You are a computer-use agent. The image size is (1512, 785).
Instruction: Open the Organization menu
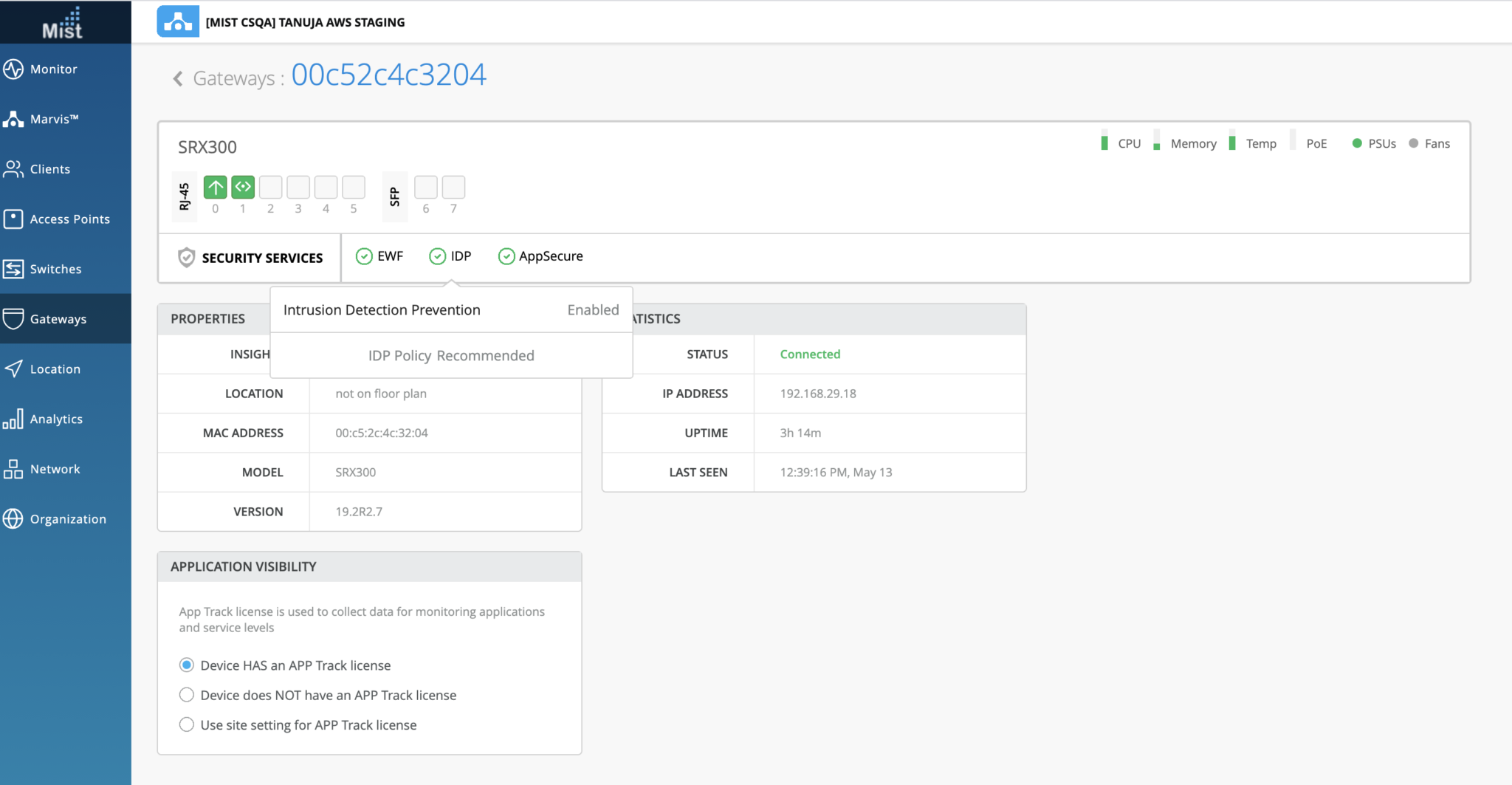point(67,518)
